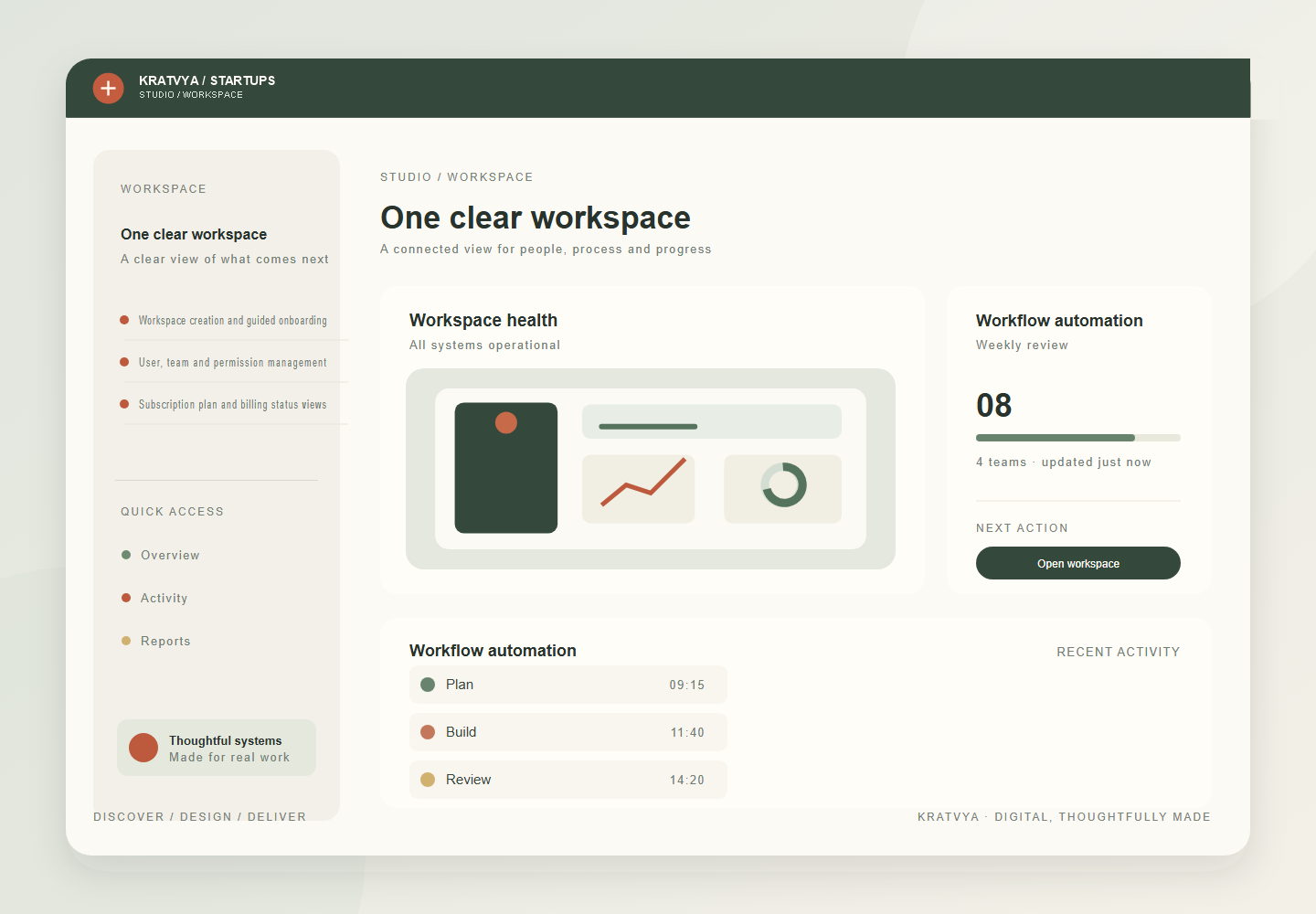
Task: Click the DISCOVER / DESIGN / DELIVER footer text
Action: [200, 816]
